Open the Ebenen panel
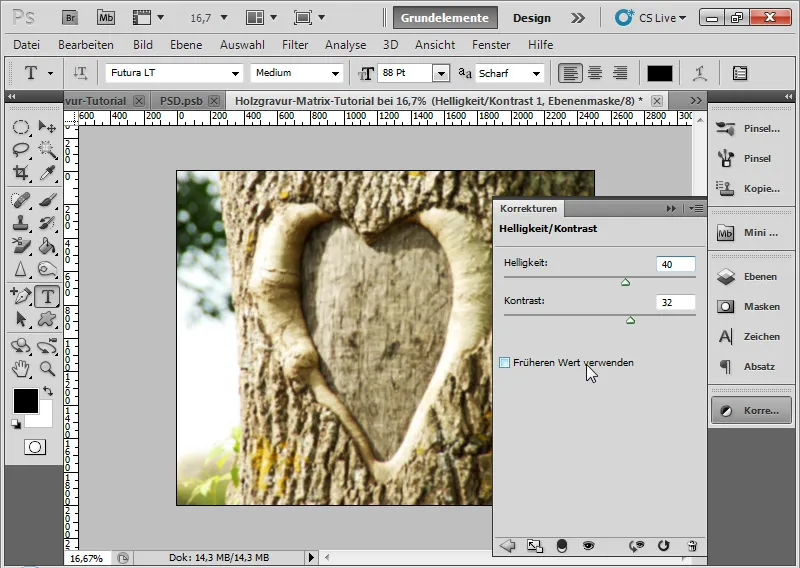This screenshot has width=800, height=568. click(x=751, y=277)
